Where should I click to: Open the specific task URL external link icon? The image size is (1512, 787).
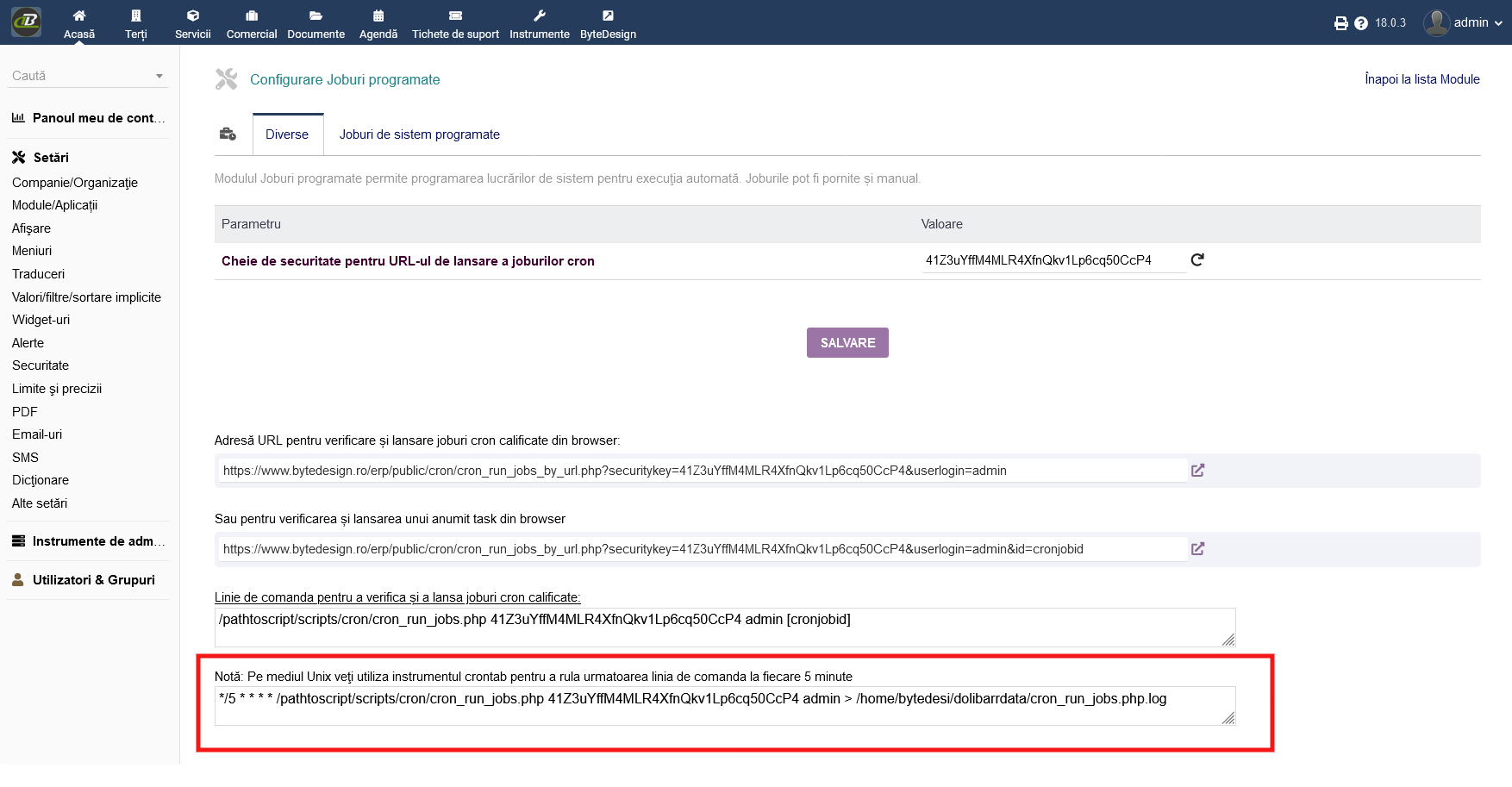coord(1197,549)
